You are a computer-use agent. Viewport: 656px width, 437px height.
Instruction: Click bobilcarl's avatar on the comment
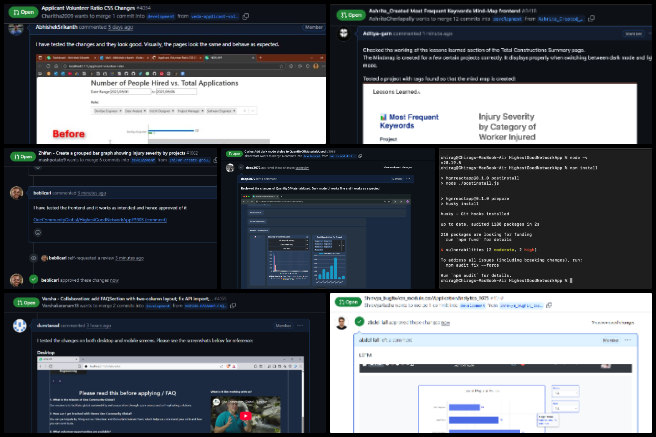pos(17,192)
